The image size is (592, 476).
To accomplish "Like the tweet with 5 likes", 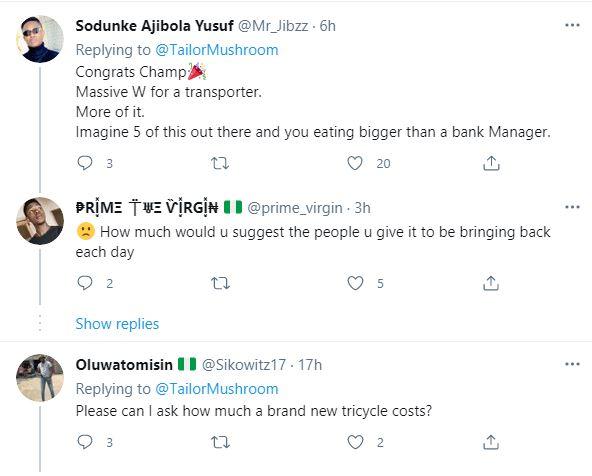I will click(x=355, y=283).
